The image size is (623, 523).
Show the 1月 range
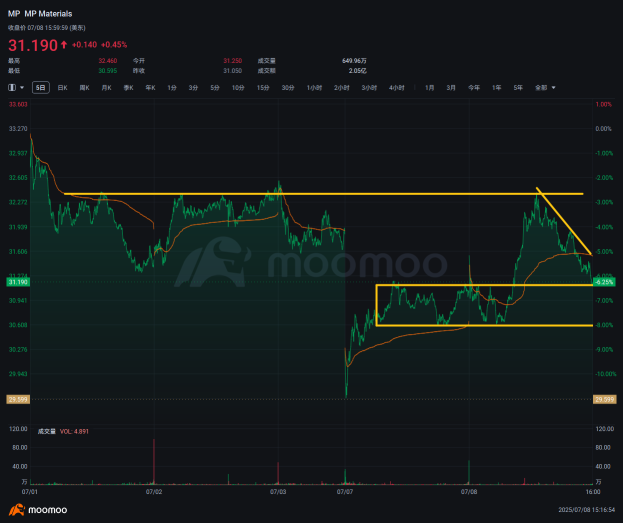429,87
